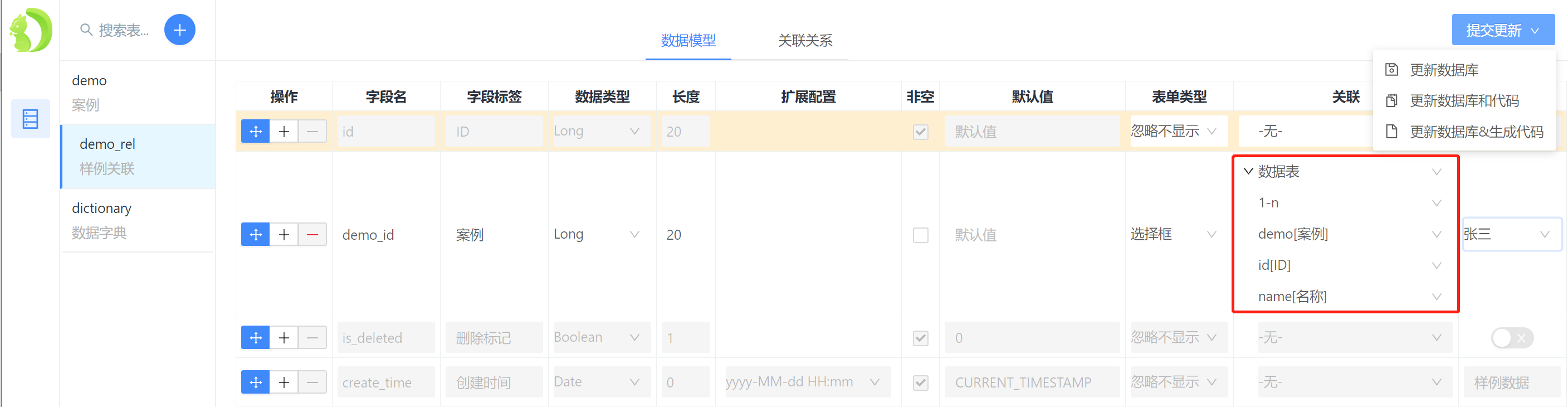Select 更新数据库 menu item
The width and height of the screenshot is (1568, 407).
pos(1464,70)
